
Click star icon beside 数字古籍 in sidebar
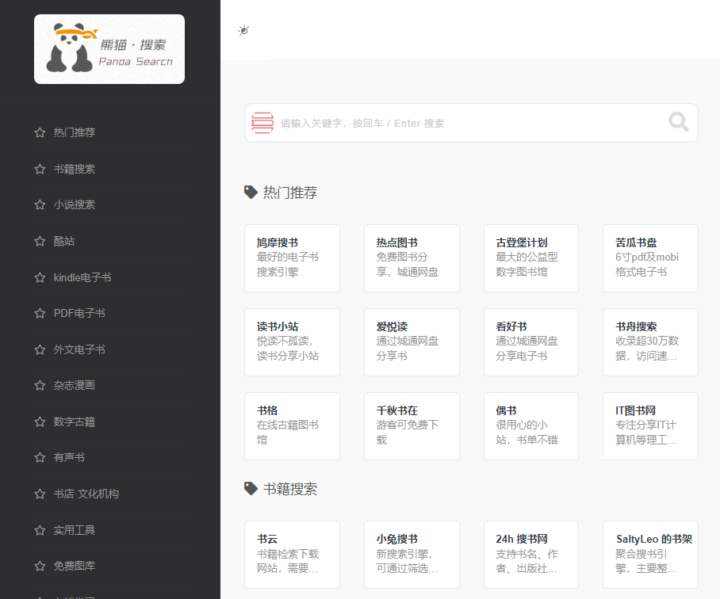(x=40, y=422)
